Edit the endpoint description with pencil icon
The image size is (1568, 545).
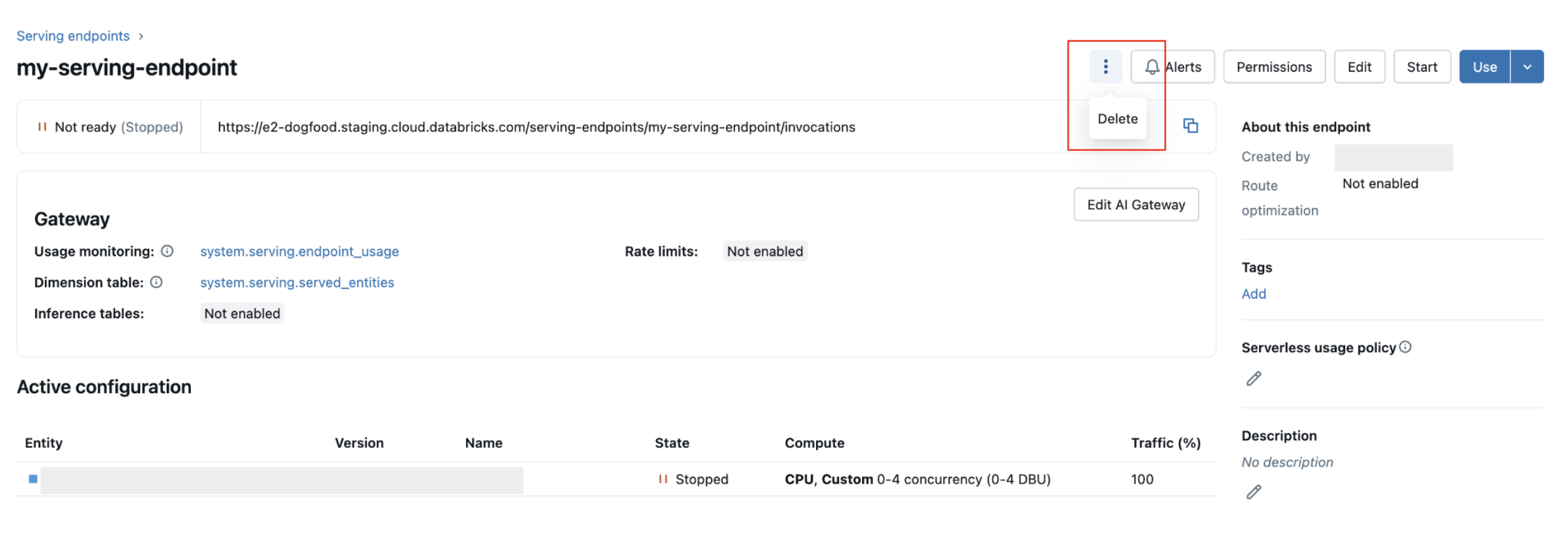[x=1253, y=490]
